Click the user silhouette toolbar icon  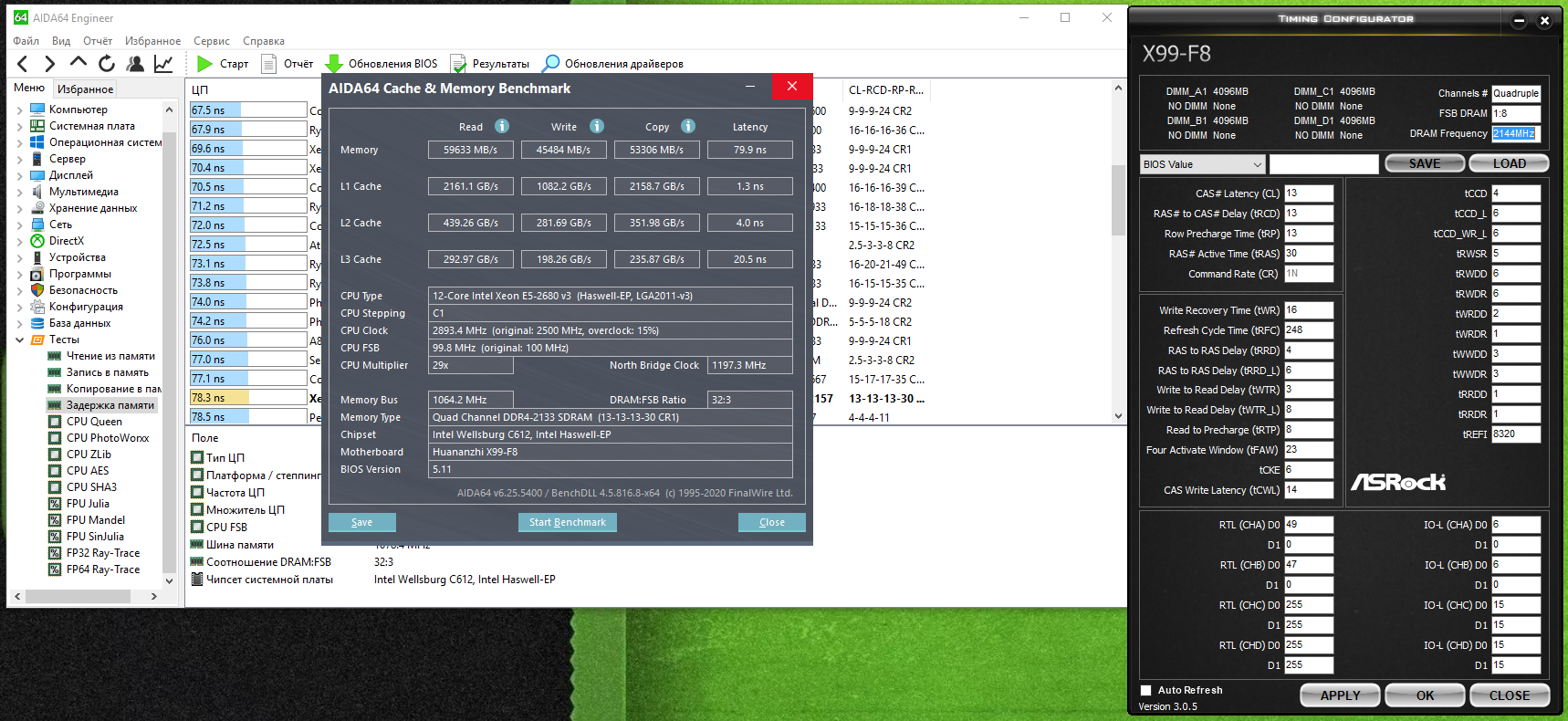[x=135, y=63]
